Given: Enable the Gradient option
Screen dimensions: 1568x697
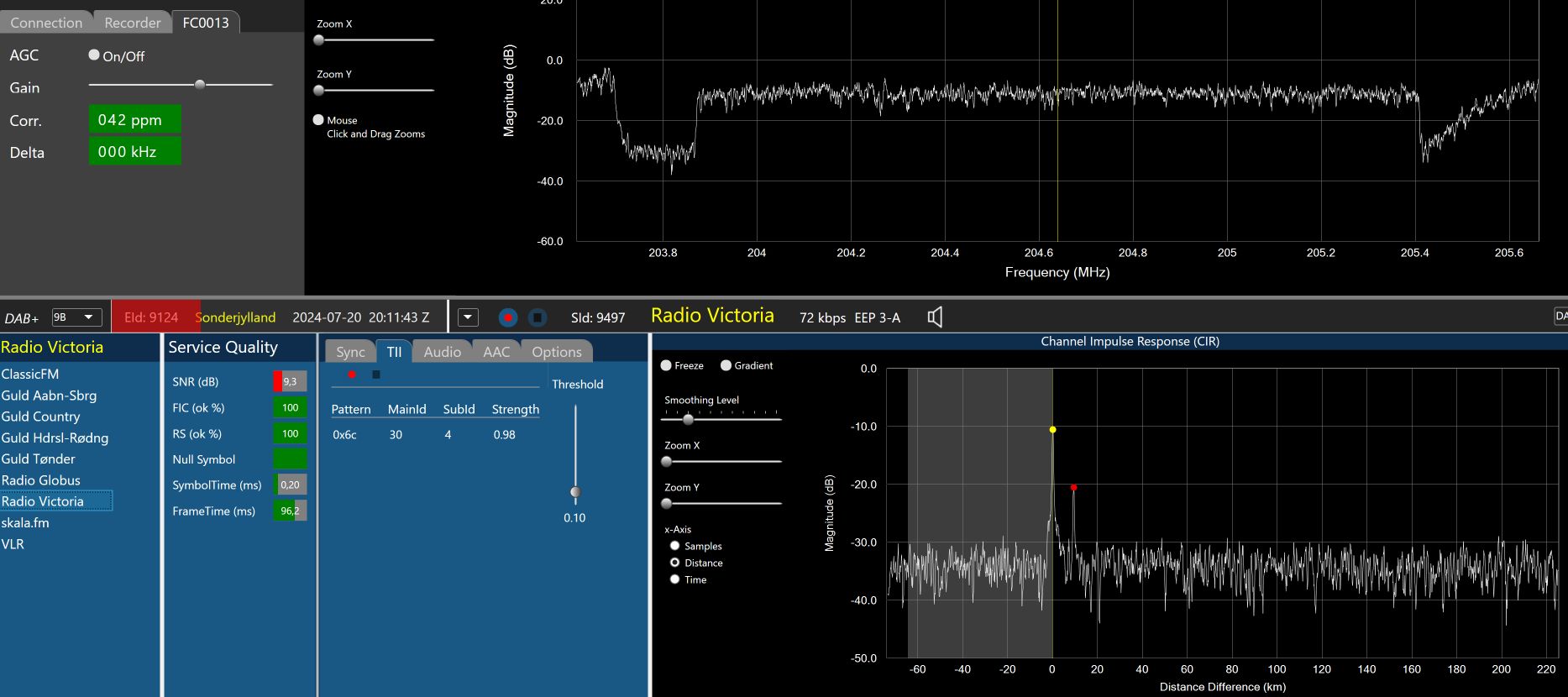Looking at the screenshot, I should tap(726, 365).
